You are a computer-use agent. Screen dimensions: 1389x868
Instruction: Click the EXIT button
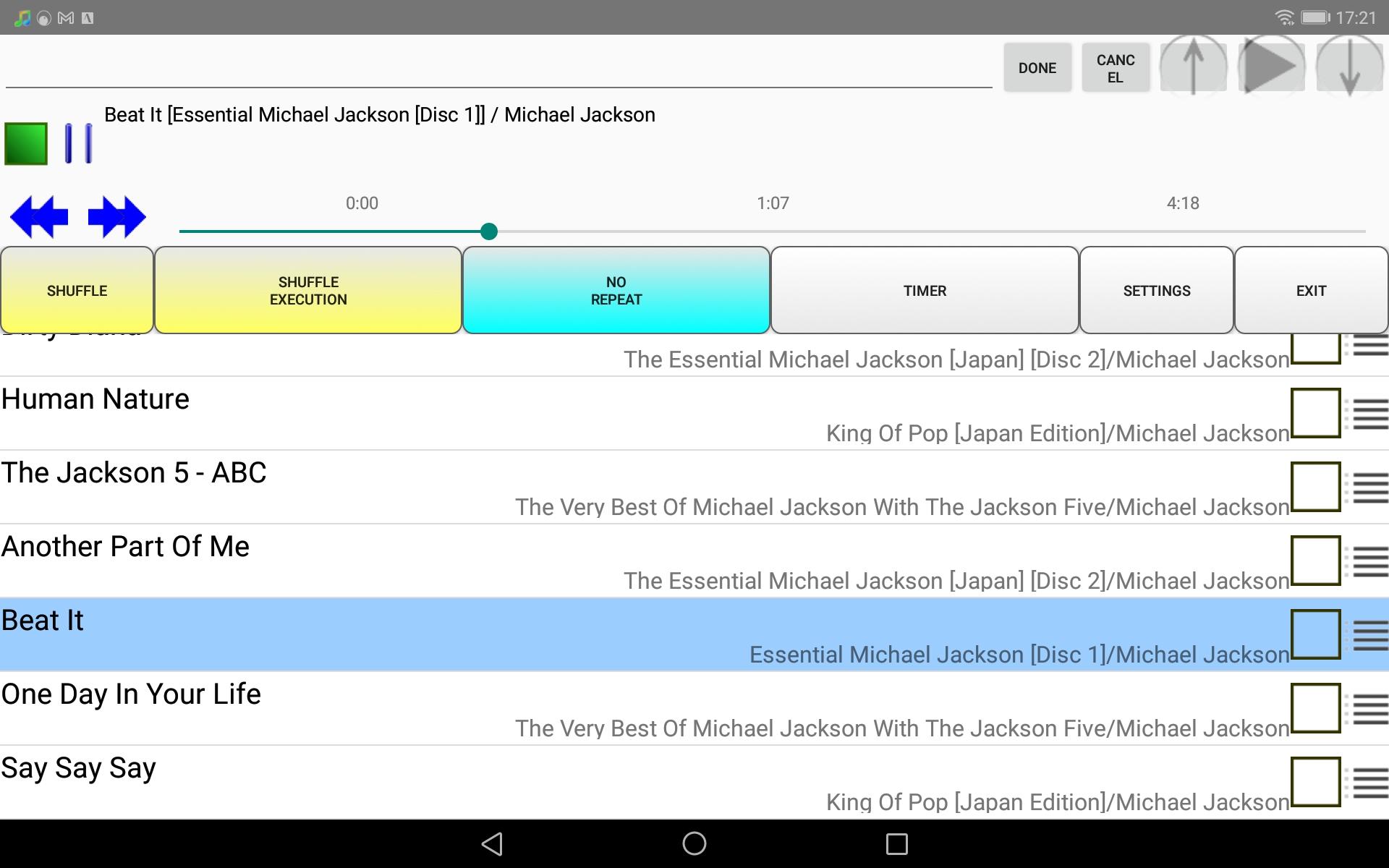[1311, 290]
